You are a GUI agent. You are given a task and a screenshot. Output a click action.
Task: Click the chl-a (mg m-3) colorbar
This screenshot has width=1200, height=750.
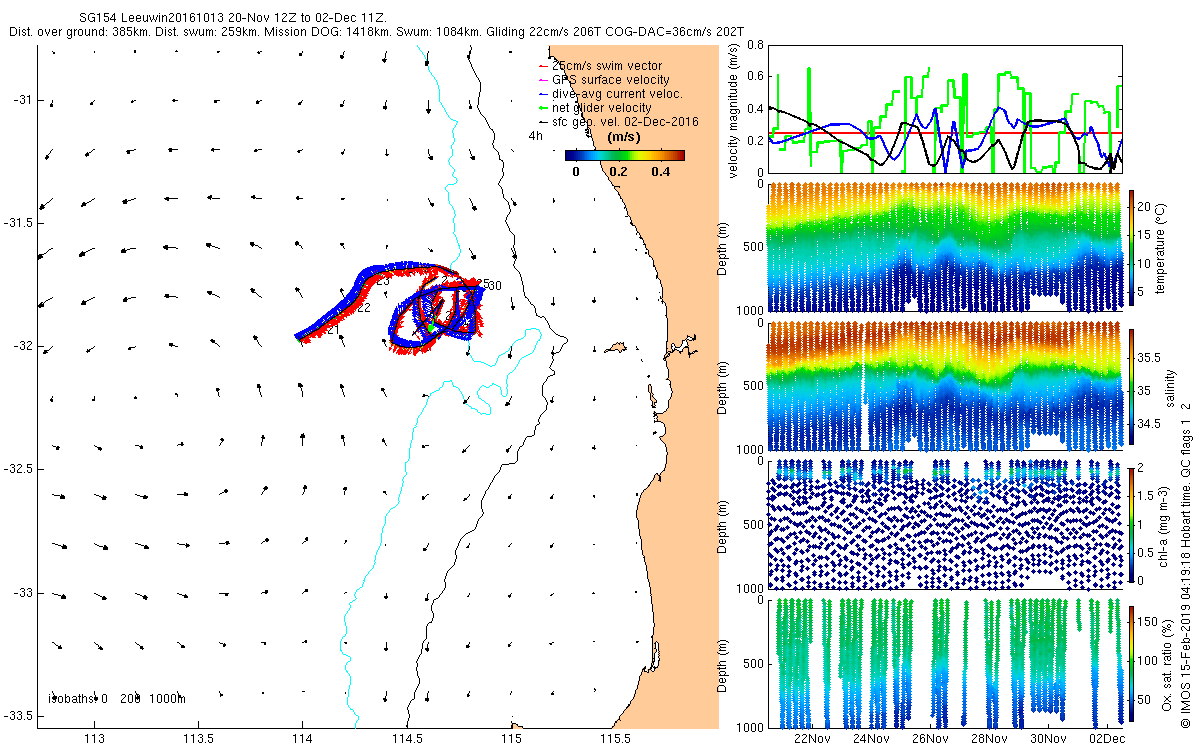tap(1132, 524)
